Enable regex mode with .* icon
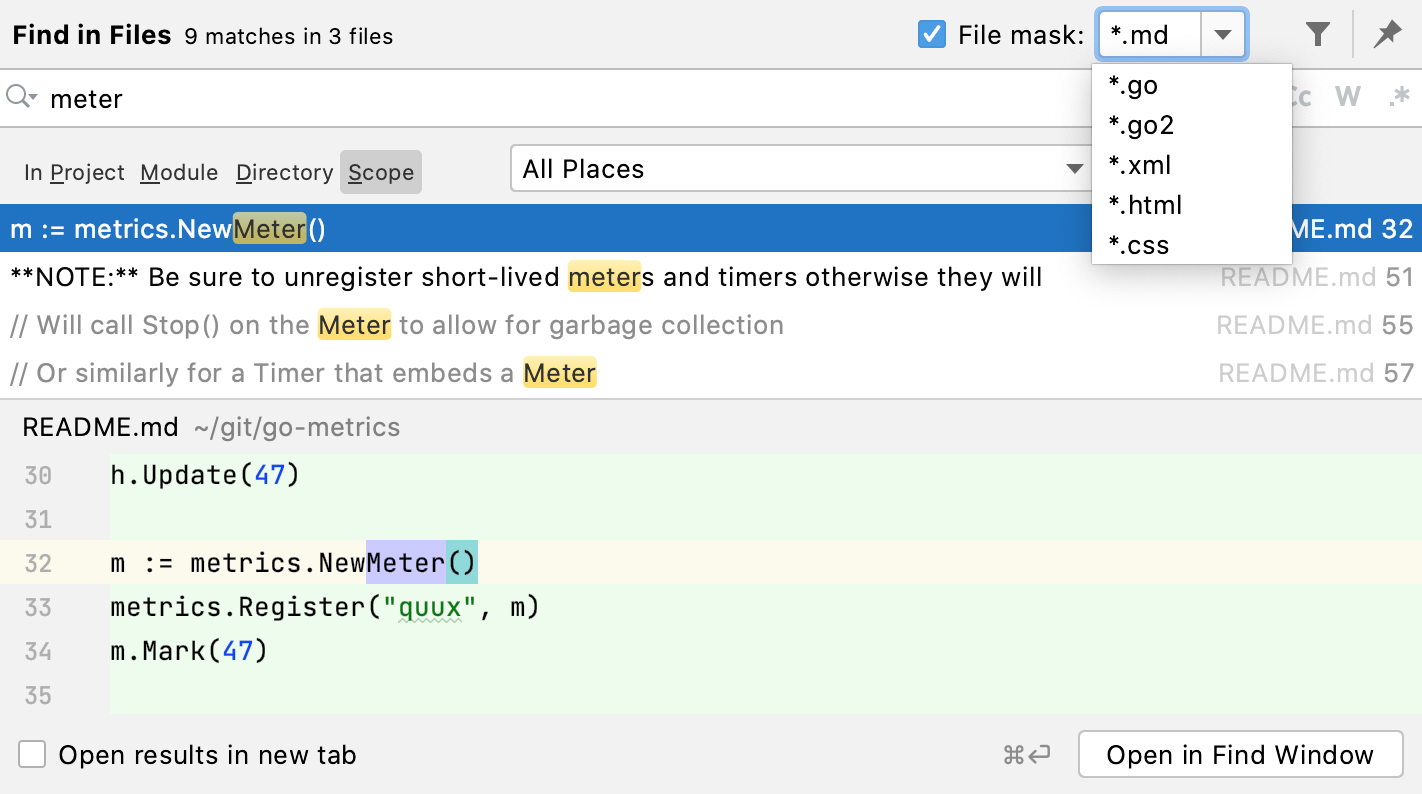Screen dimensions: 1422x794 coord(1398,97)
